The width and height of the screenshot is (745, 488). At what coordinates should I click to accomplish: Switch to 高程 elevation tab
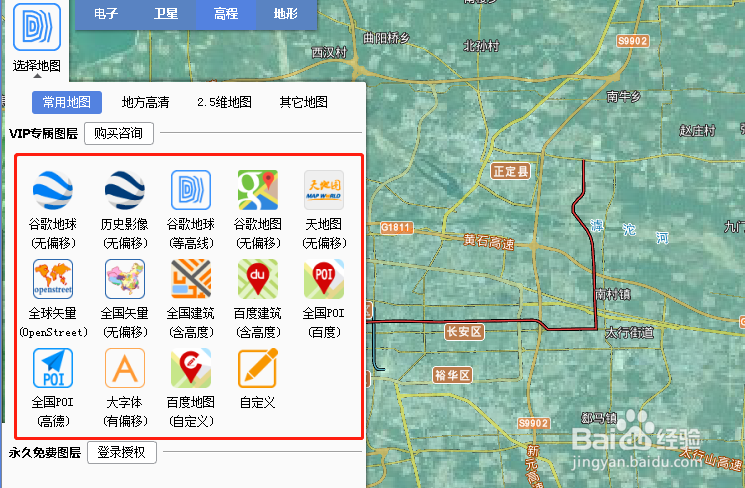point(226,14)
